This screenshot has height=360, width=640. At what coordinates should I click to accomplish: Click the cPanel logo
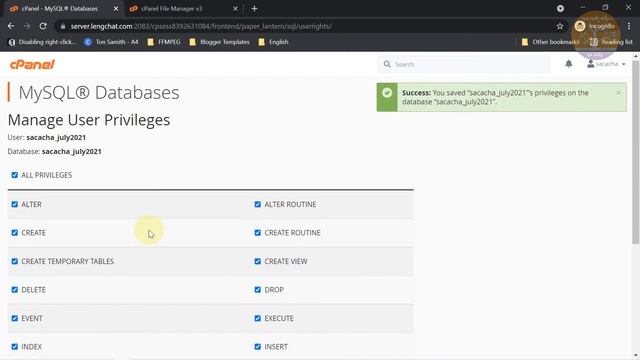(x=32, y=64)
